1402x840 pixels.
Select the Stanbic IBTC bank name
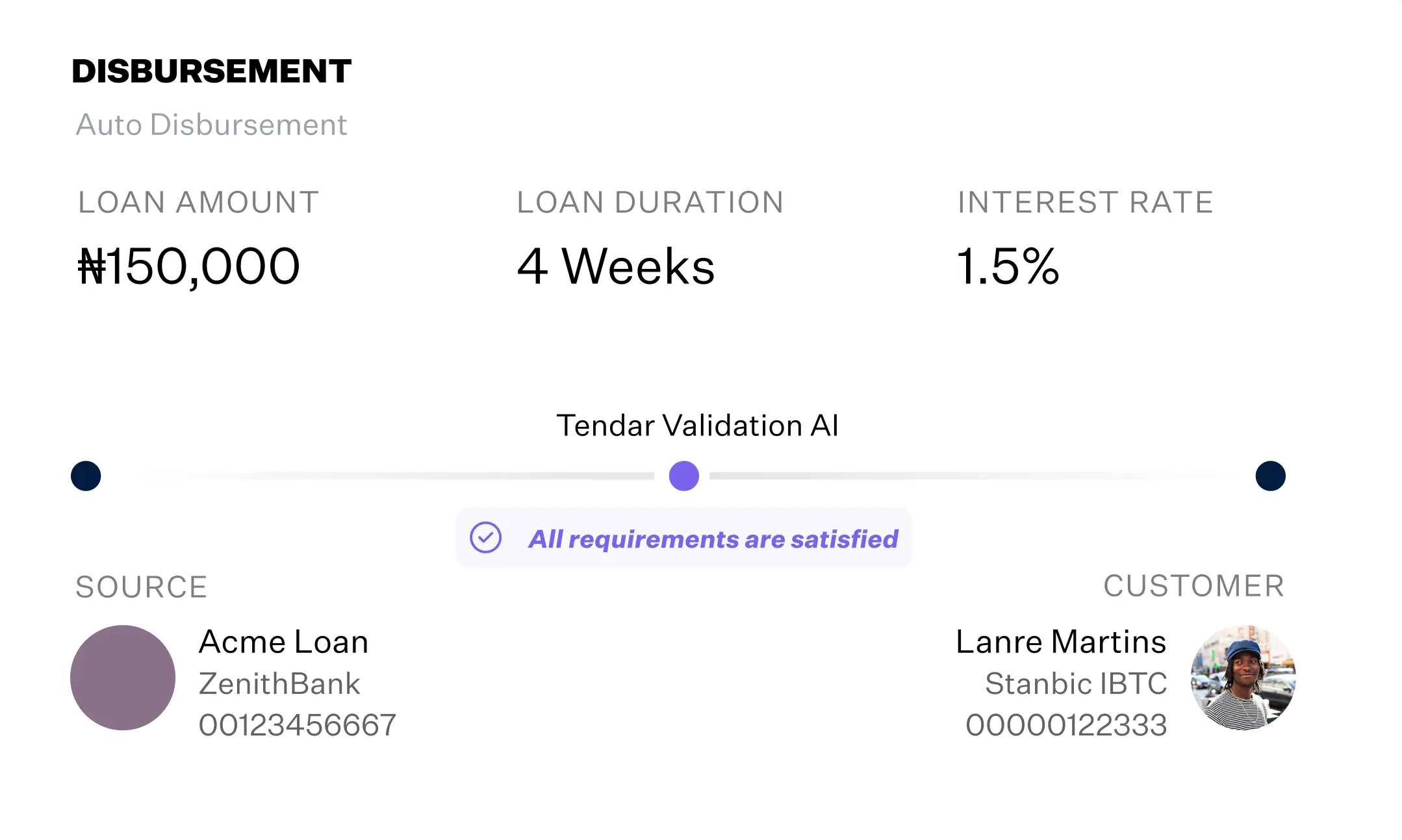click(x=1076, y=683)
